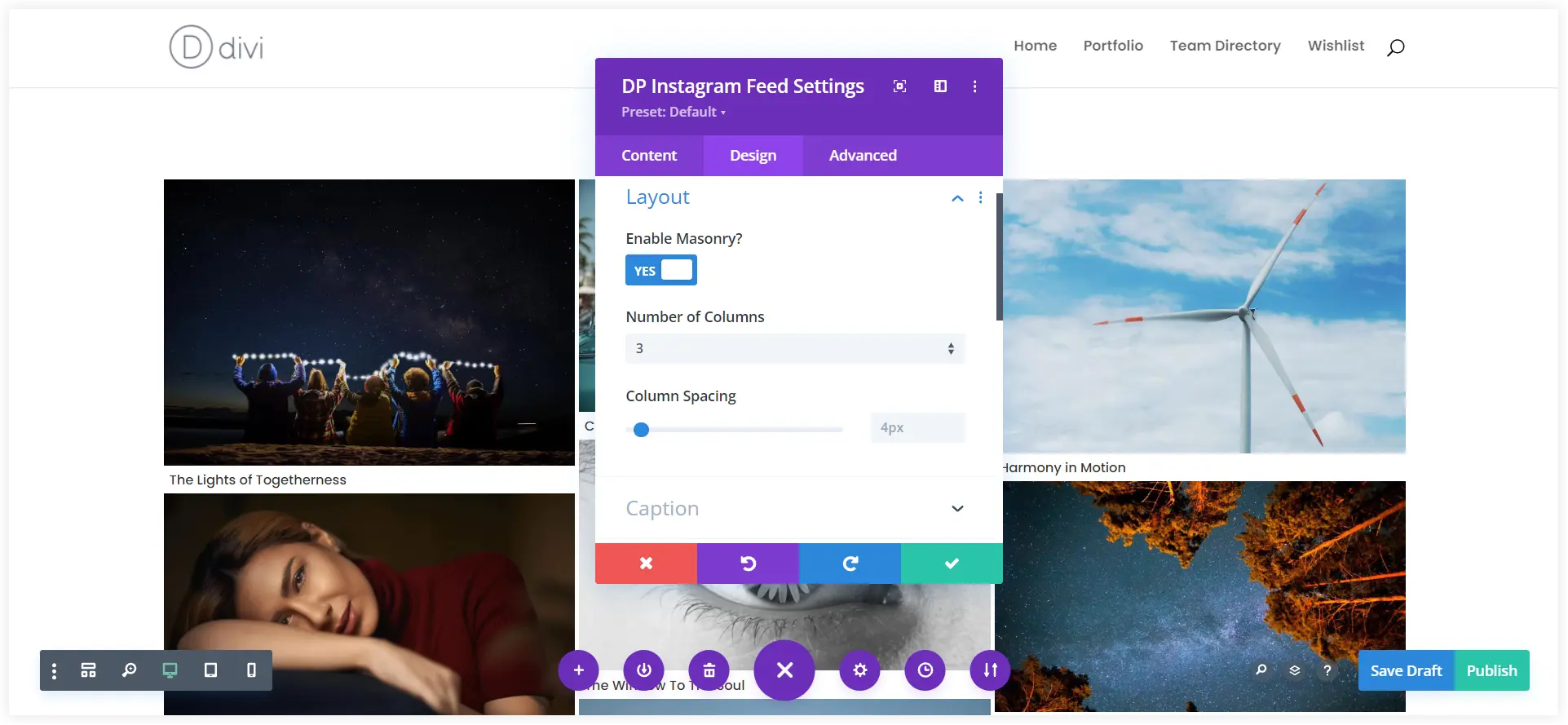The image size is (1568, 725).
Task: Click the Save Draft button
Action: [1406, 670]
